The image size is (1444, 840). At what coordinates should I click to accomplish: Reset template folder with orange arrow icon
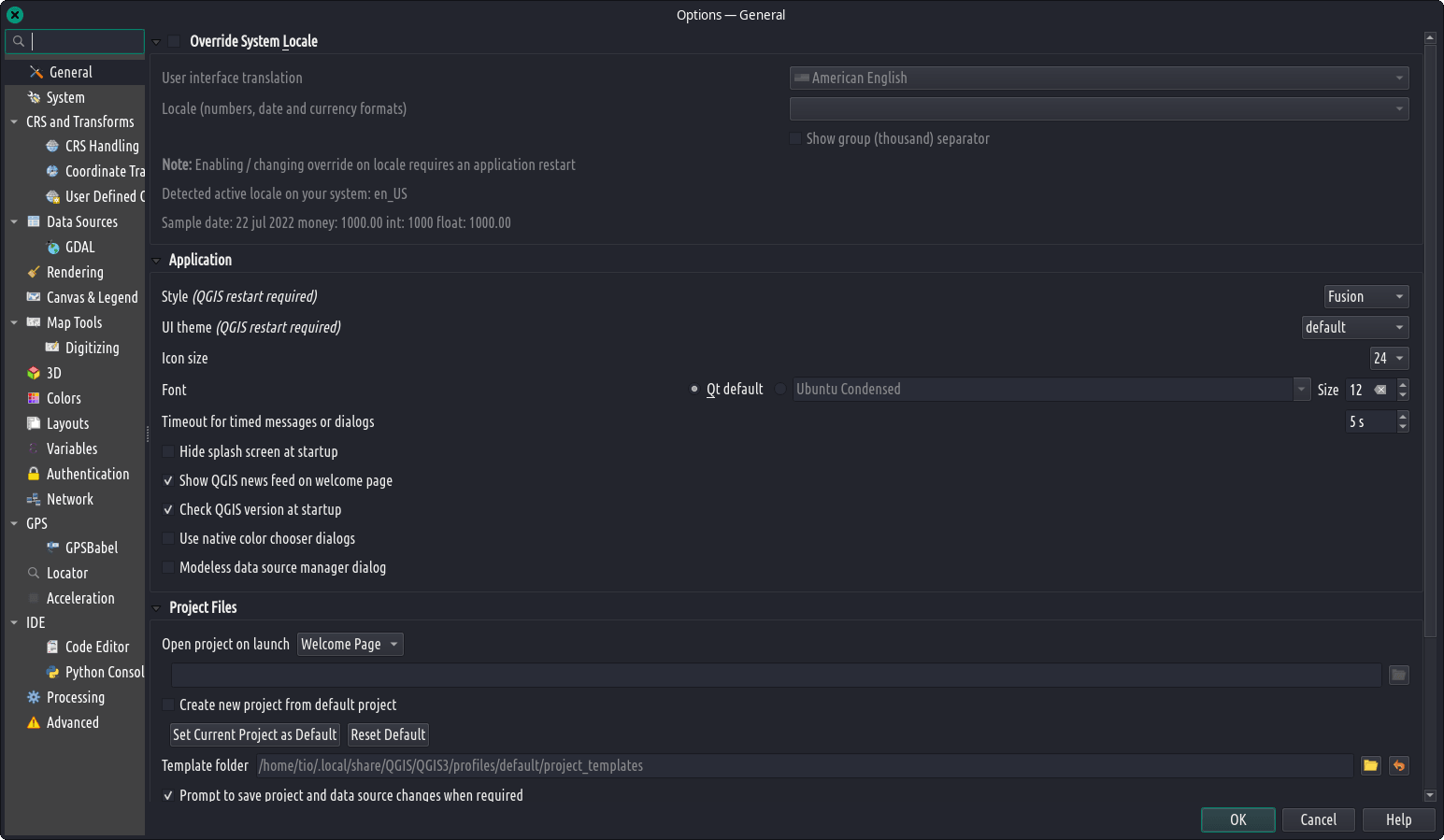(x=1399, y=765)
